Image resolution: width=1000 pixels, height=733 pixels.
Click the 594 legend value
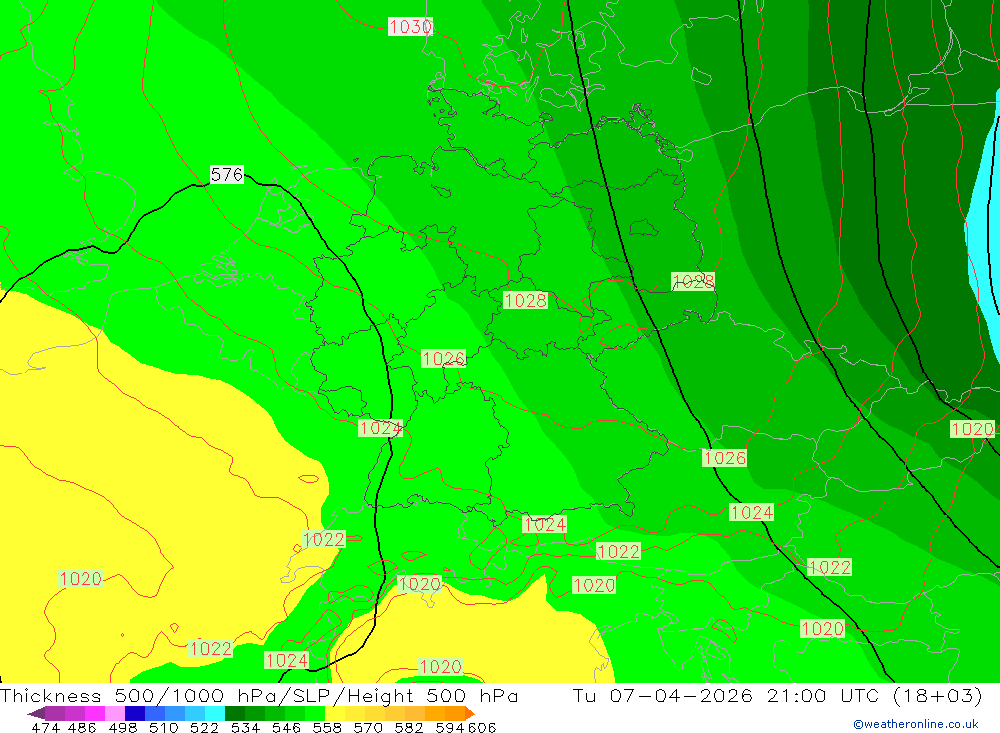click(450, 727)
